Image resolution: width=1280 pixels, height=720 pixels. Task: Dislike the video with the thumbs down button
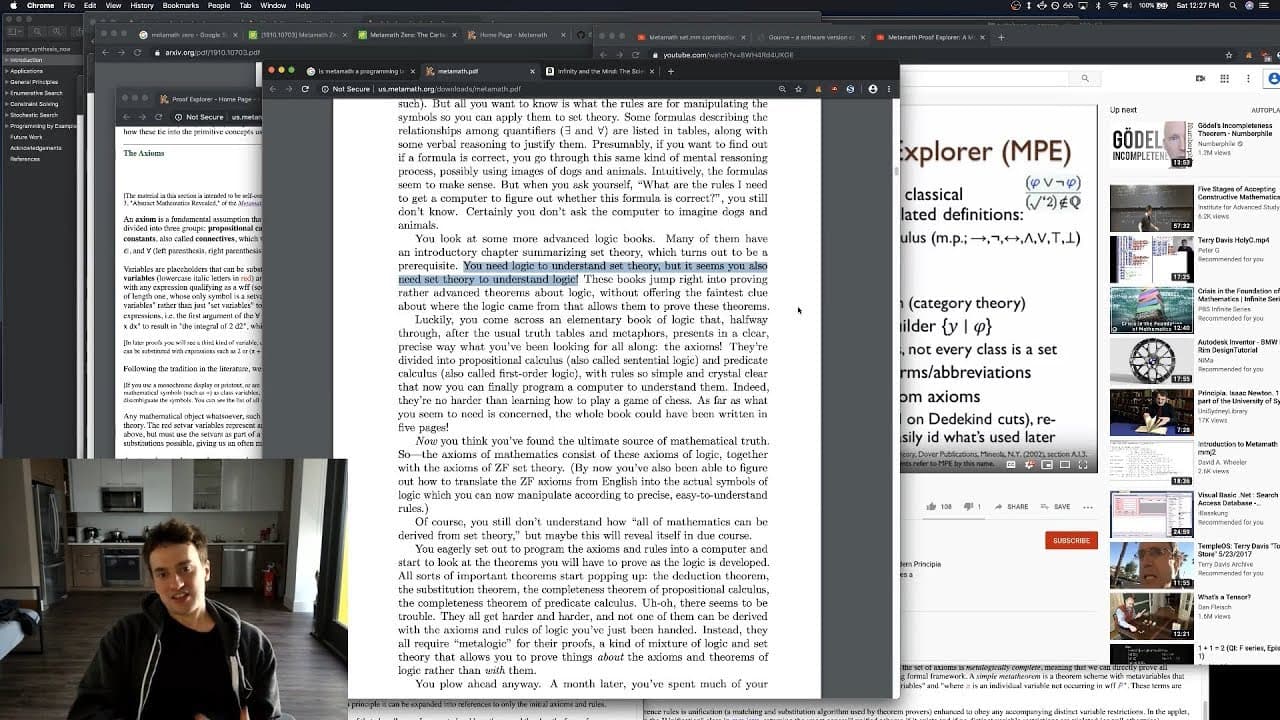[x=967, y=507]
